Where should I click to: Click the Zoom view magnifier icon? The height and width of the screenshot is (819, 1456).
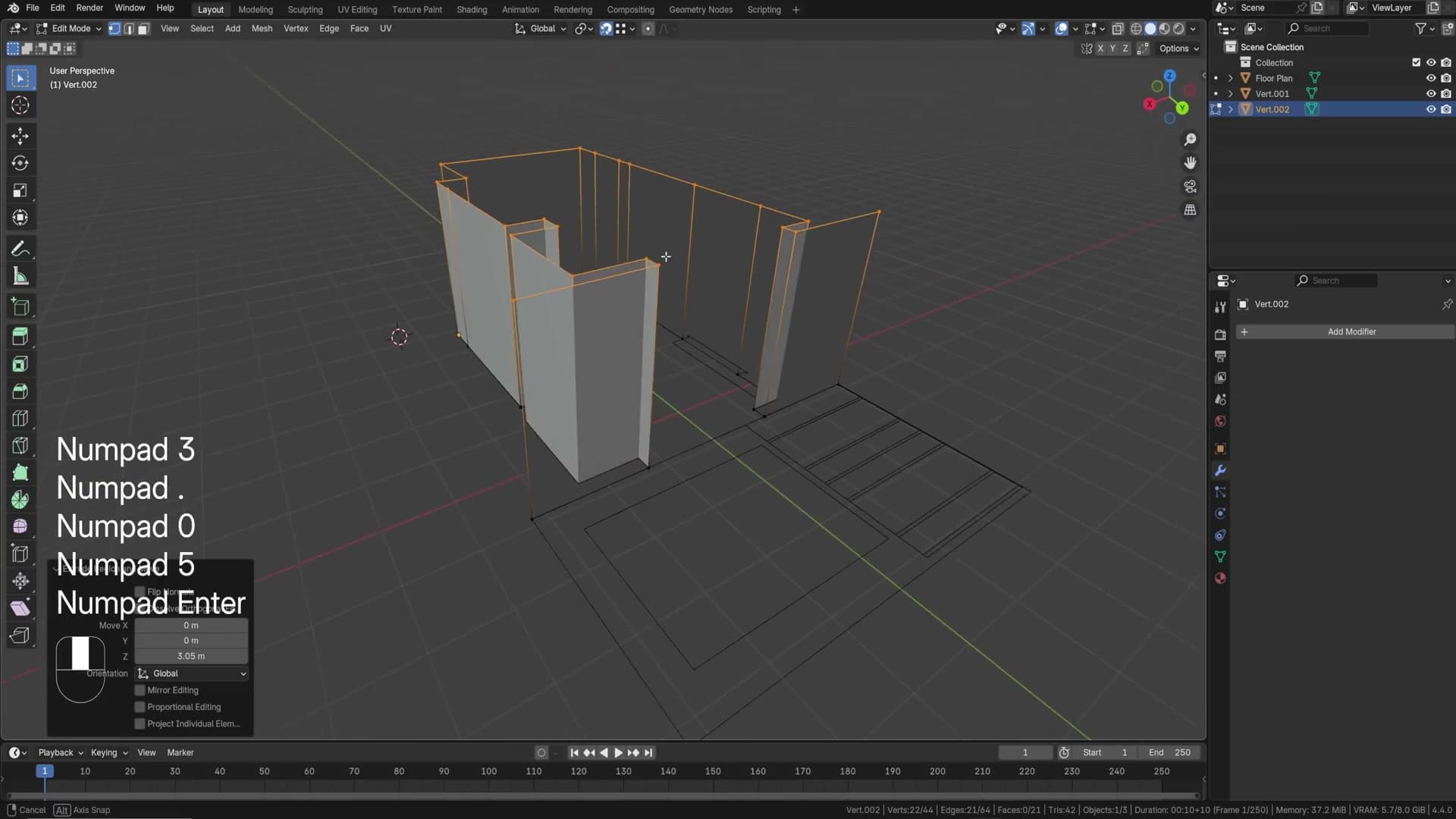click(1190, 140)
